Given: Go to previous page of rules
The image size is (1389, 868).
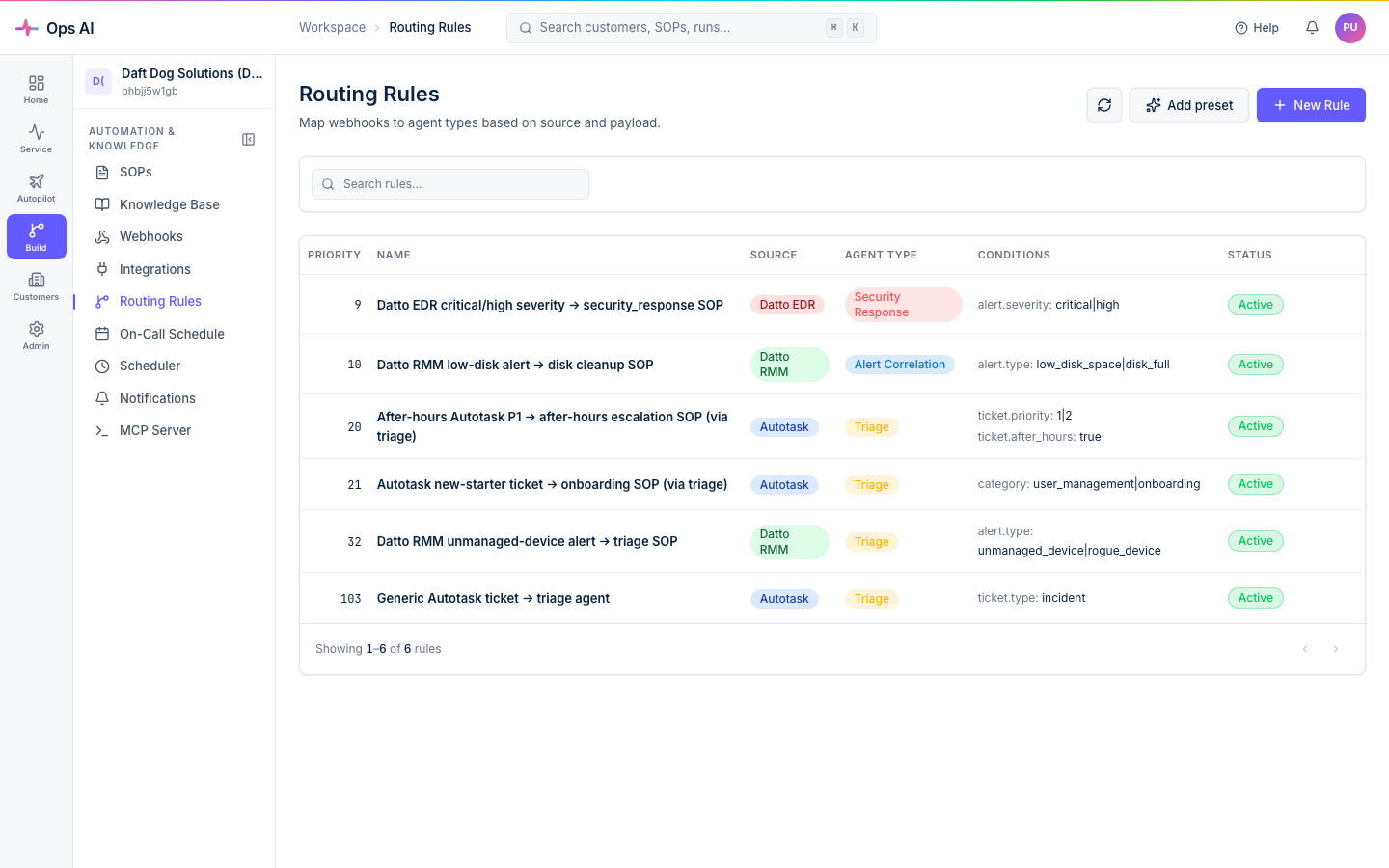Looking at the screenshot, I should (1305, 649).
